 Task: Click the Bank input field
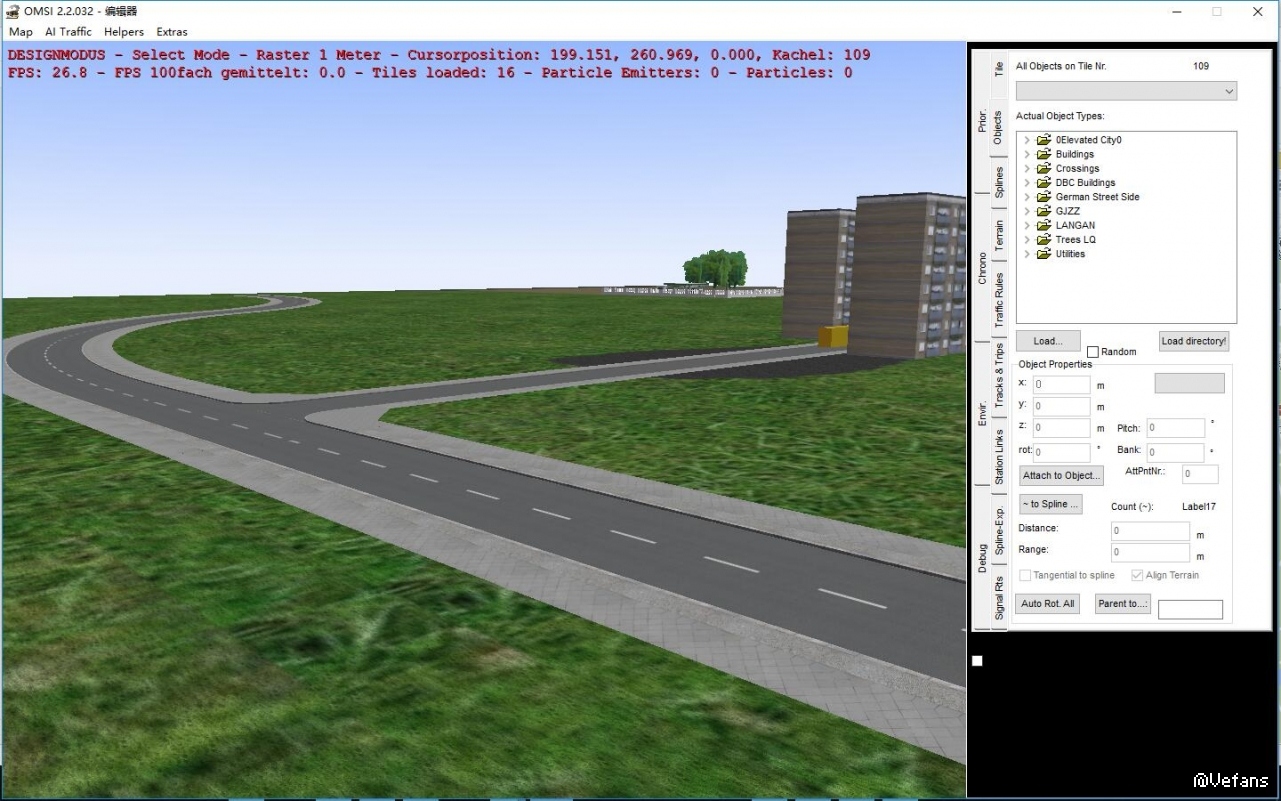coord(1175,452)
